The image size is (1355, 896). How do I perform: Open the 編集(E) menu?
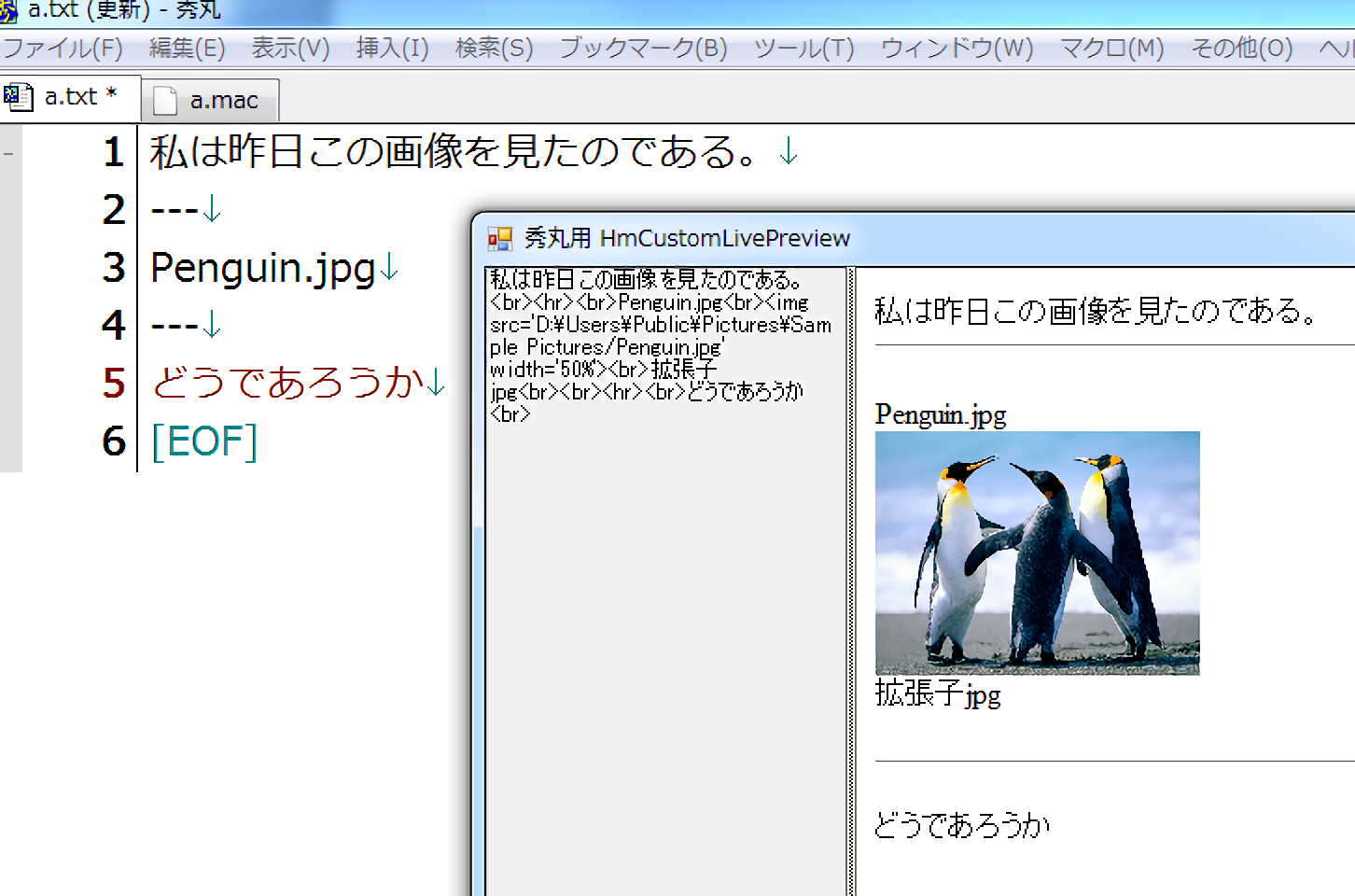[x=188, y=49]
